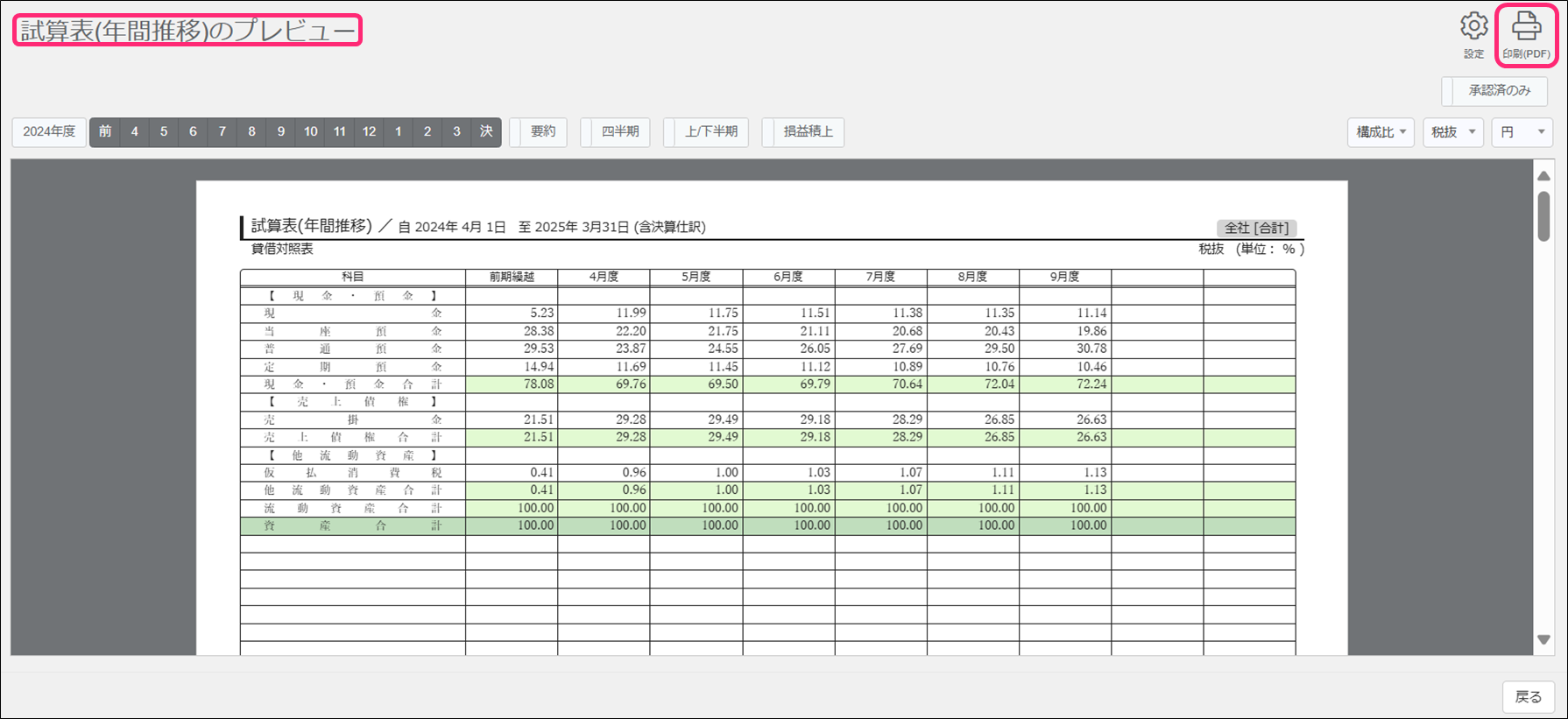Image resolution: width=1568 pixels, height=719 pixels.
Task: Expand the 構成比 dropdown
Action: pos(1381,132)
